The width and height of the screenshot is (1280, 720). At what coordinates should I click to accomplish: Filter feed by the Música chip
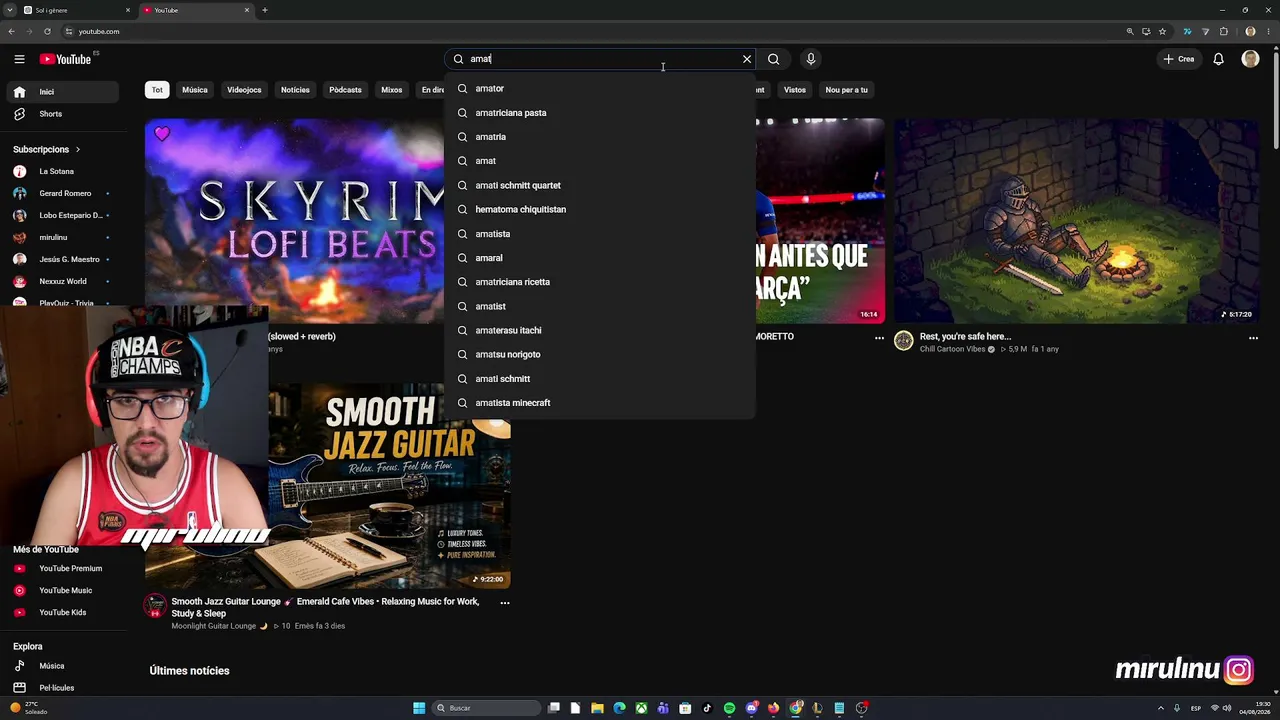195,90
